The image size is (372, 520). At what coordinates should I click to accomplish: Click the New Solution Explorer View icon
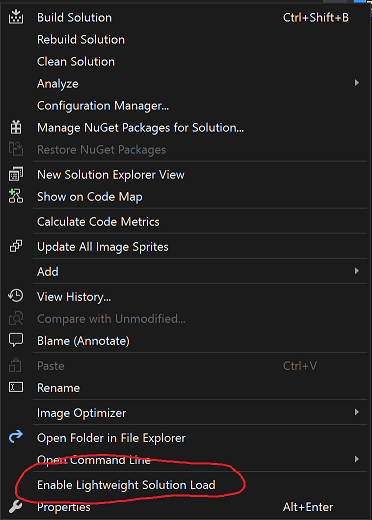(x=16, y=174)
